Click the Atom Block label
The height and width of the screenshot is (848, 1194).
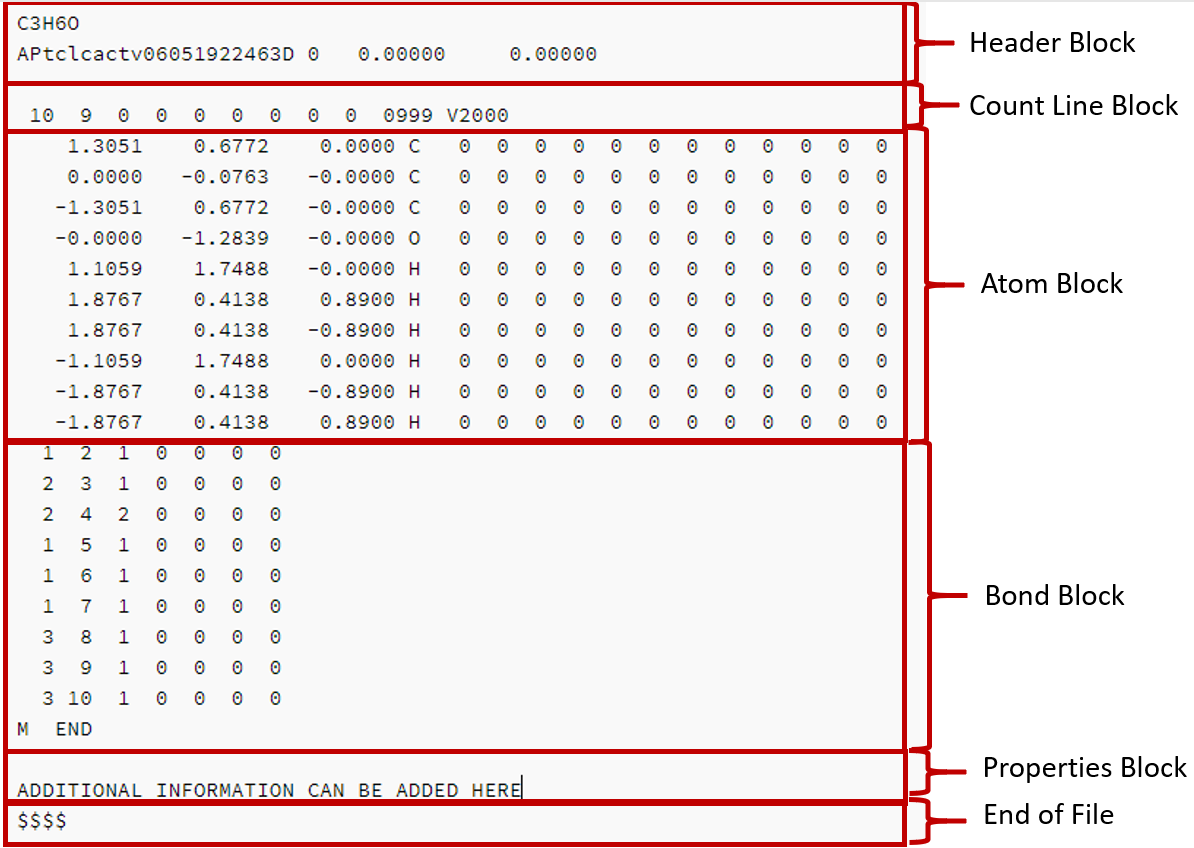click(x=1051, y=284)
